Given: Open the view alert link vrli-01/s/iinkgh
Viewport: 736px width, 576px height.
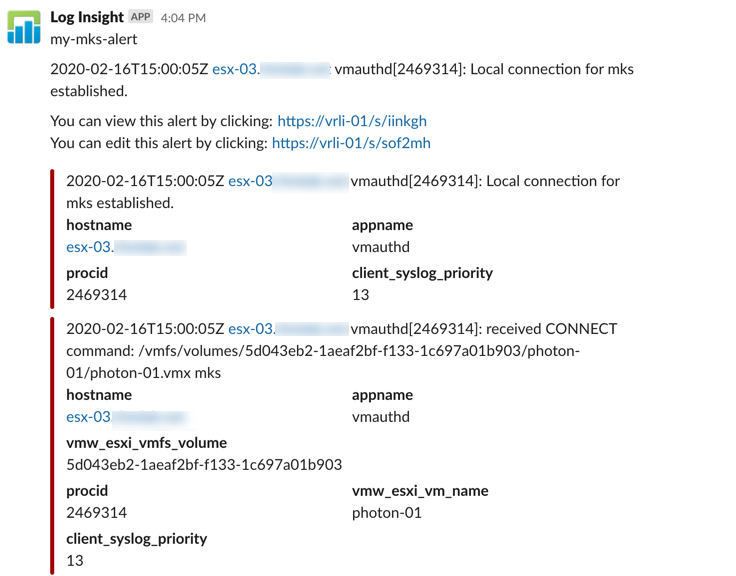Looking at the screenshot, I should 352,121.
